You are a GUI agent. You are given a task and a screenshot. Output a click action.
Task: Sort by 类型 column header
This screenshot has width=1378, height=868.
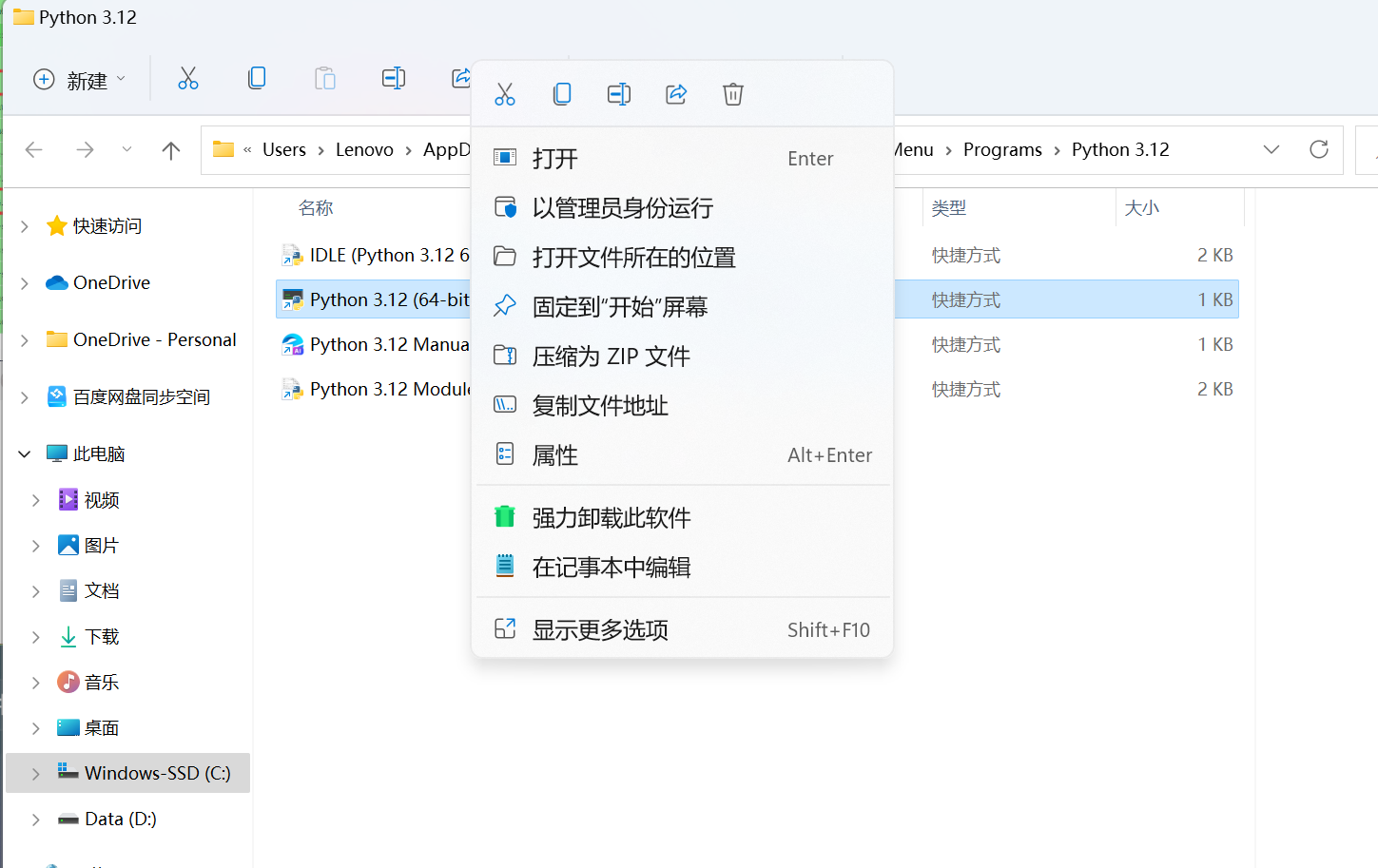pyautogui.click(x=949, y=208)
